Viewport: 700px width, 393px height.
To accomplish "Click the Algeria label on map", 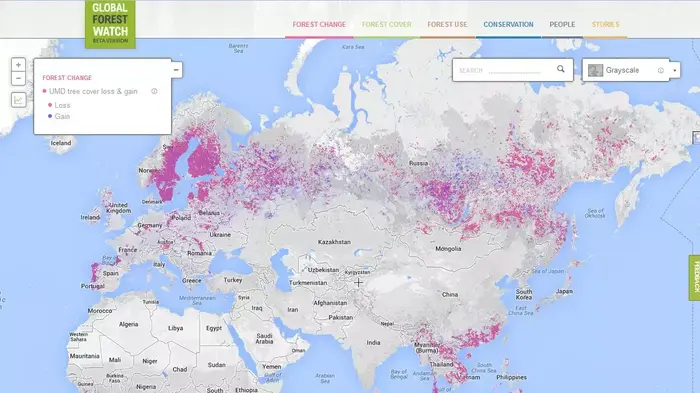I will (x=129, y=324).
